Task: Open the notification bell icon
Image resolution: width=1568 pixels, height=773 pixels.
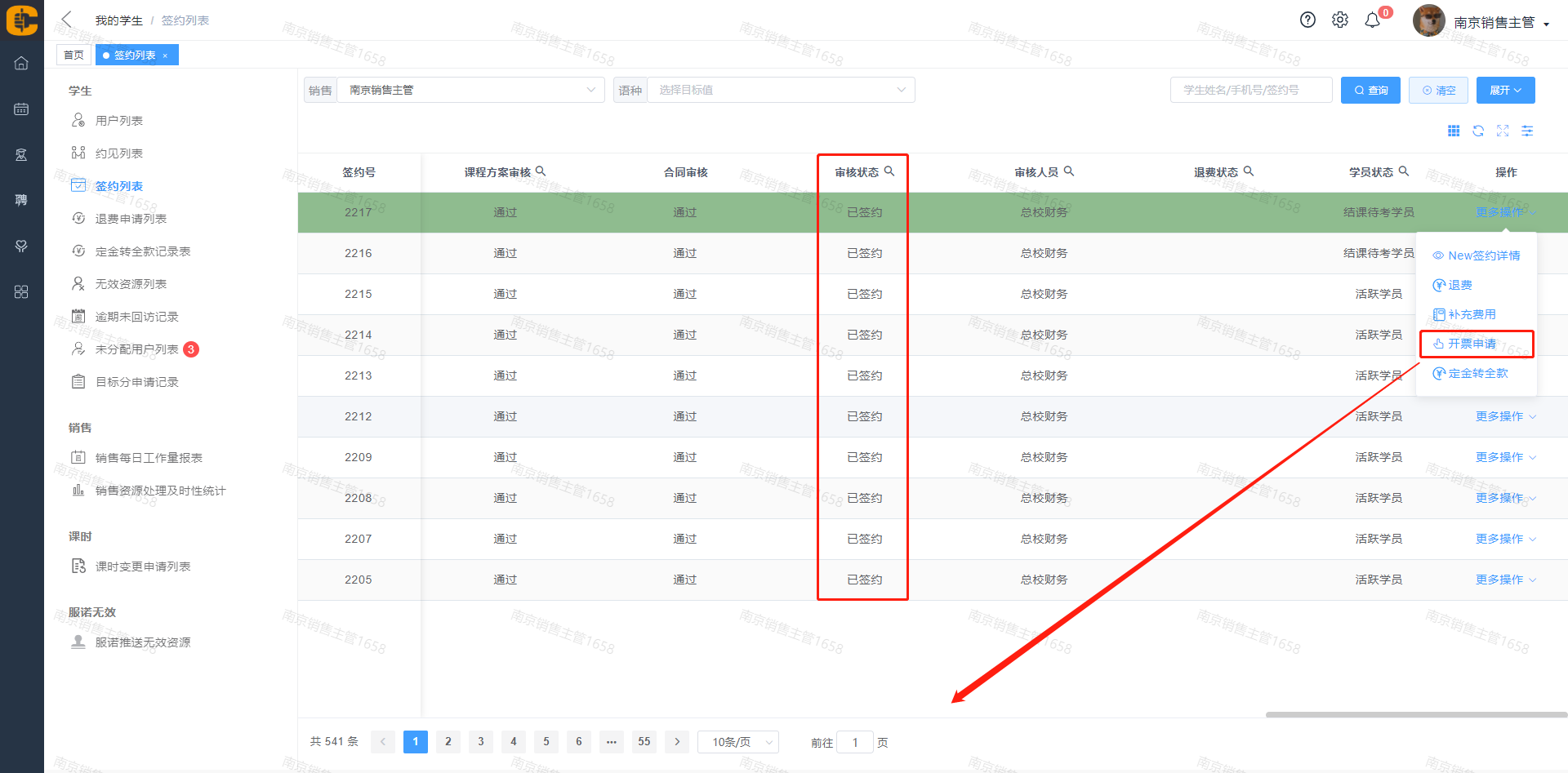Action: (x=1373, y=20)
